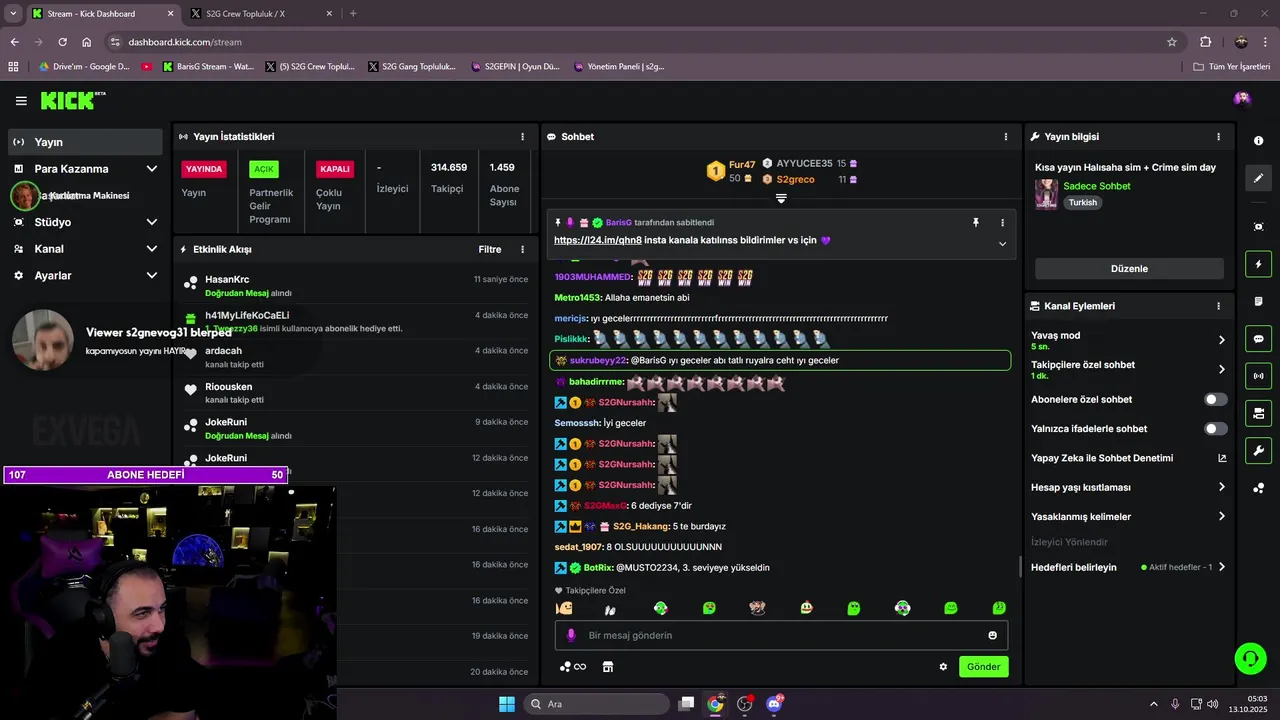Expand the pinned message chevron
Image resolution: width=1280 pixels, height=720 pixels.
1002,244
